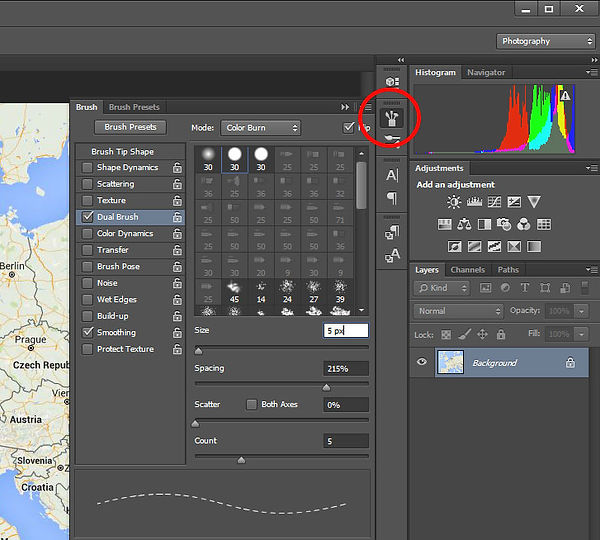
Task: Open the Character Styles panel icon
Action: (392, 255)
